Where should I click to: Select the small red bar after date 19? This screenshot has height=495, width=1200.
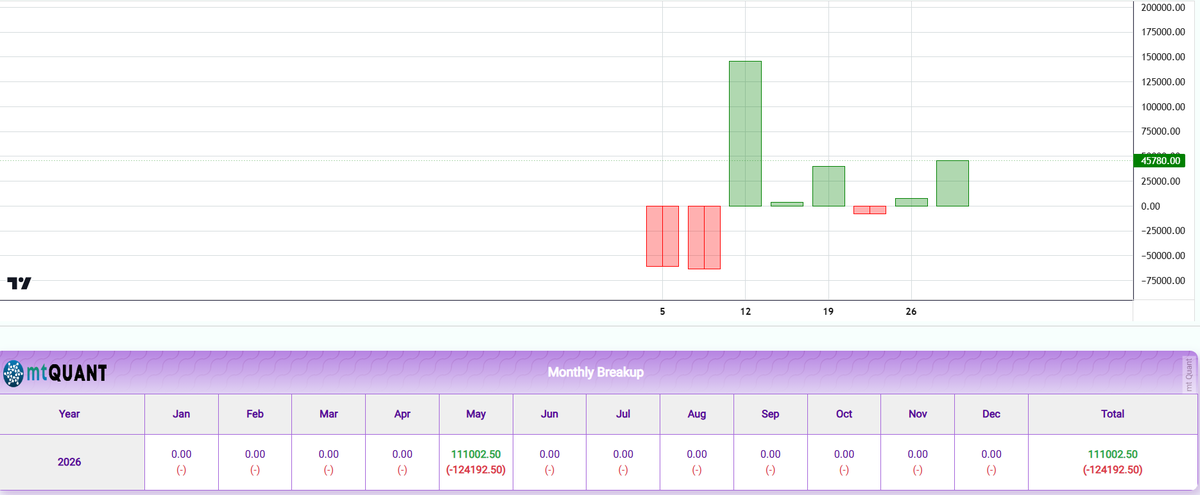point(869,210)
